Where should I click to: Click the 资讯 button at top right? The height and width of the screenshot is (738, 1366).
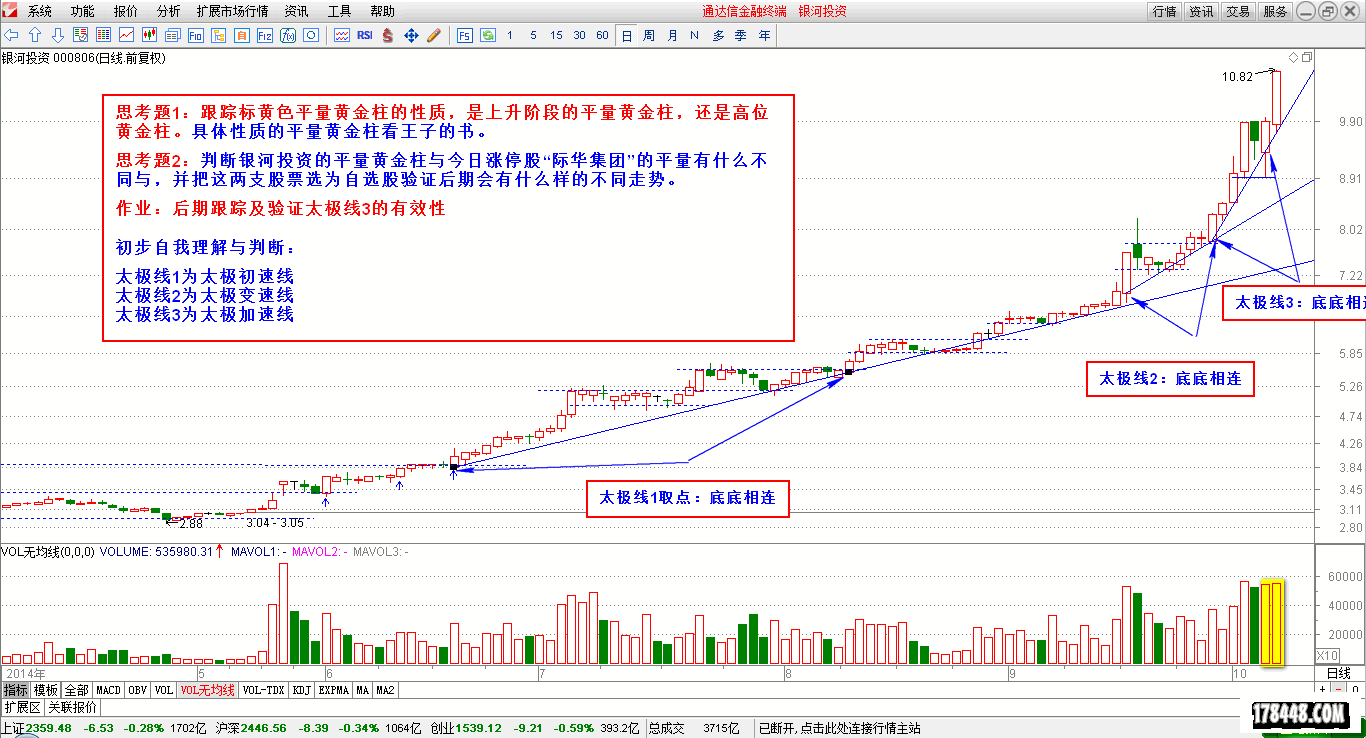pos(1201,11)
